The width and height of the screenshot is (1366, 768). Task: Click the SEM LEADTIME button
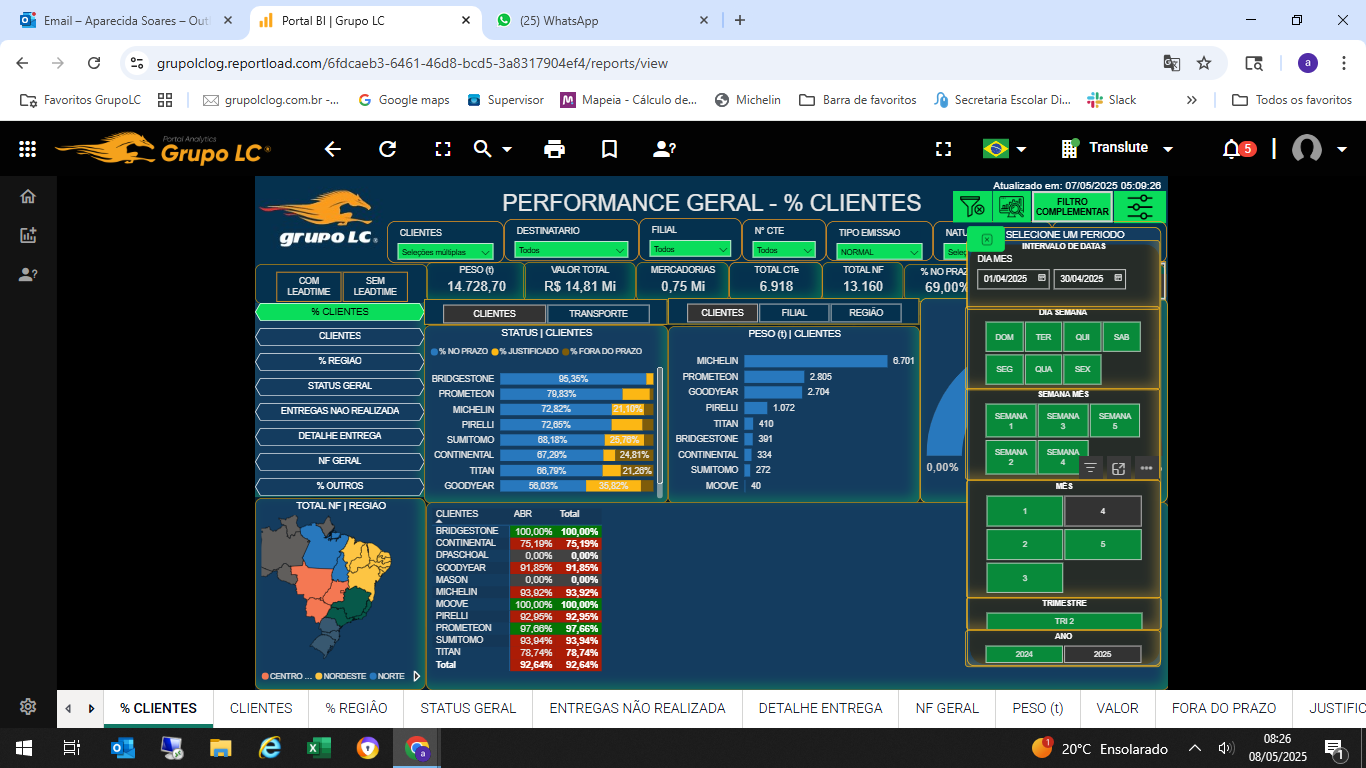(x=375, y=286)
